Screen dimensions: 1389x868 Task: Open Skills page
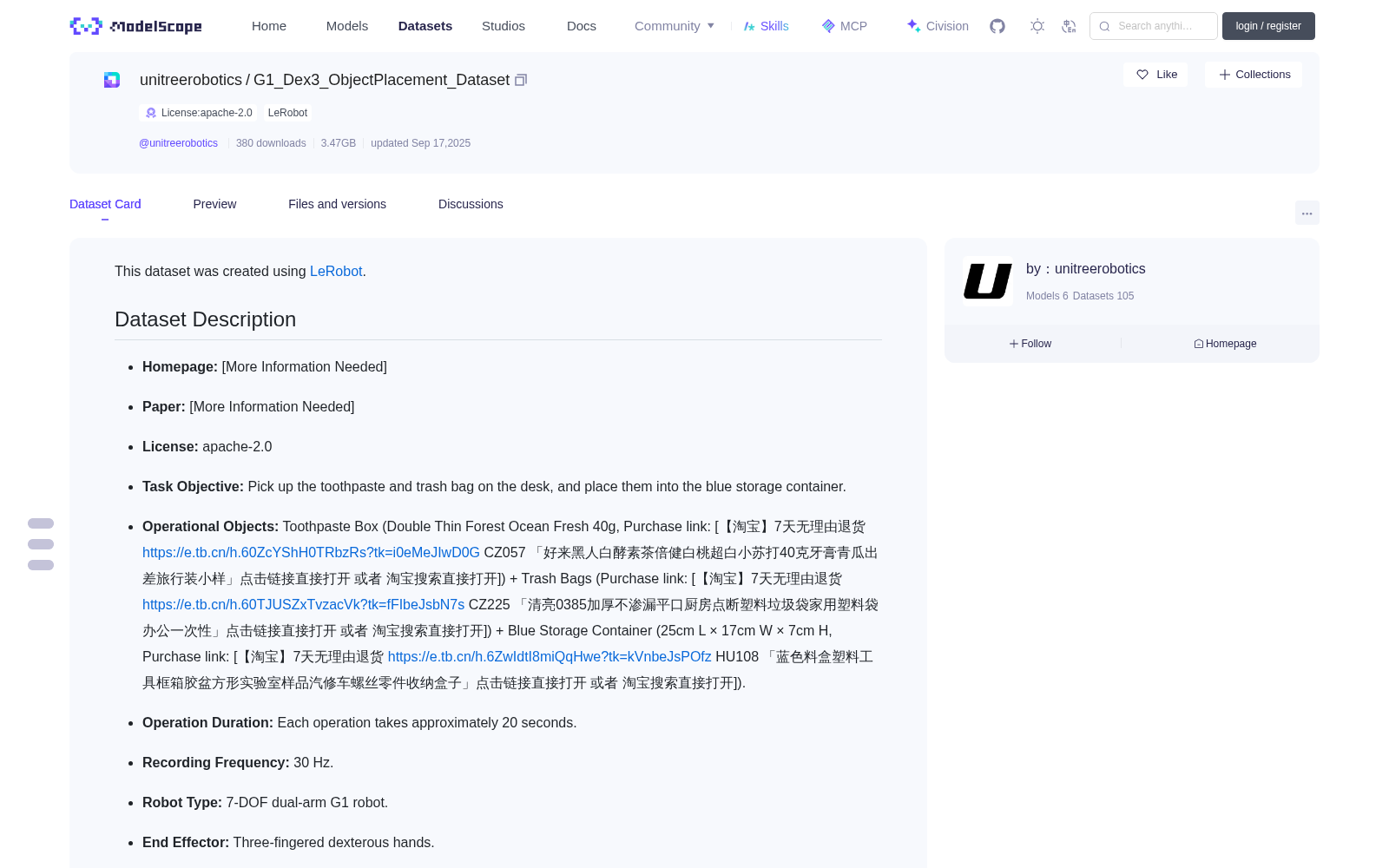coord(766,26)
